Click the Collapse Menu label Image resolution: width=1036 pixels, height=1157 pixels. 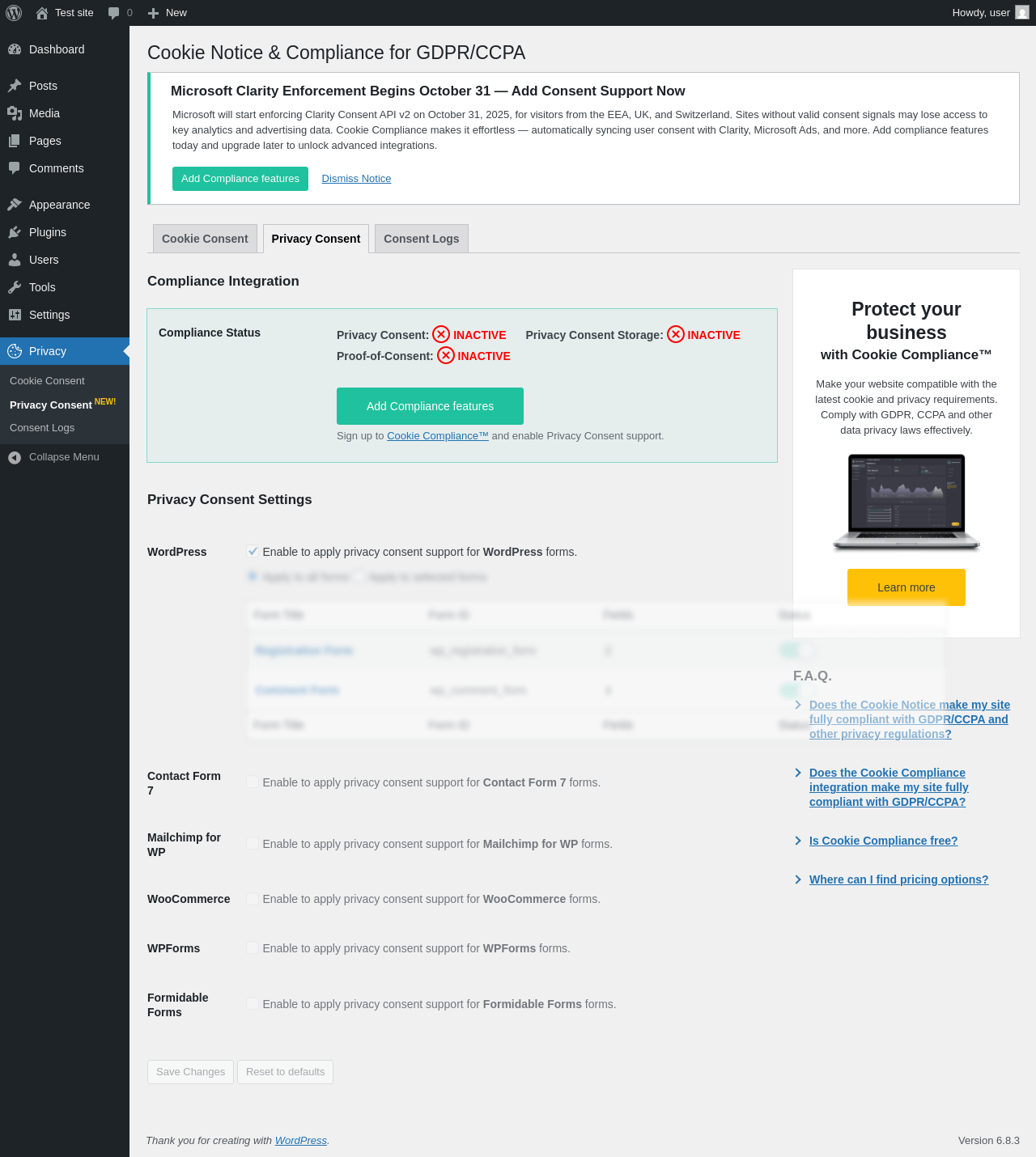(x=64, y=457)
